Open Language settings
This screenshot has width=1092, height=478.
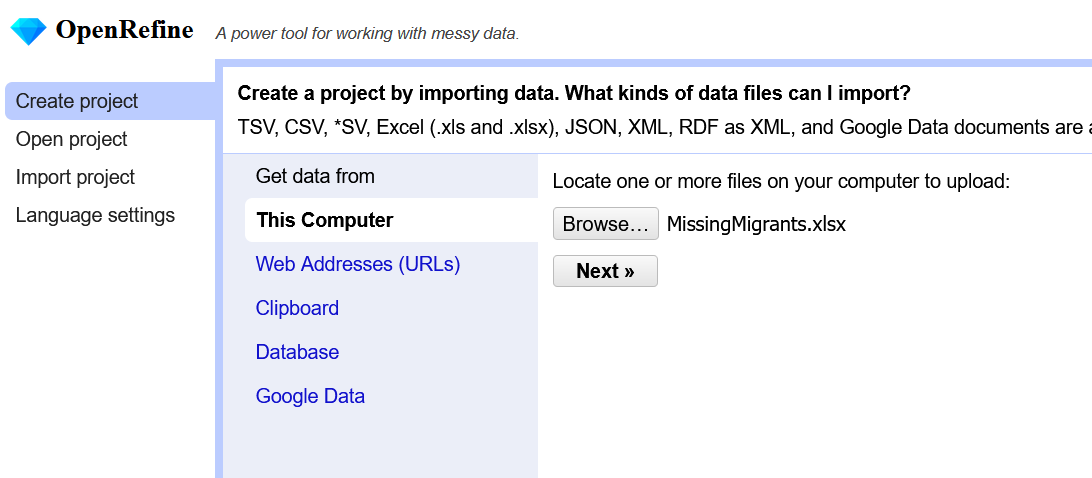95,215
